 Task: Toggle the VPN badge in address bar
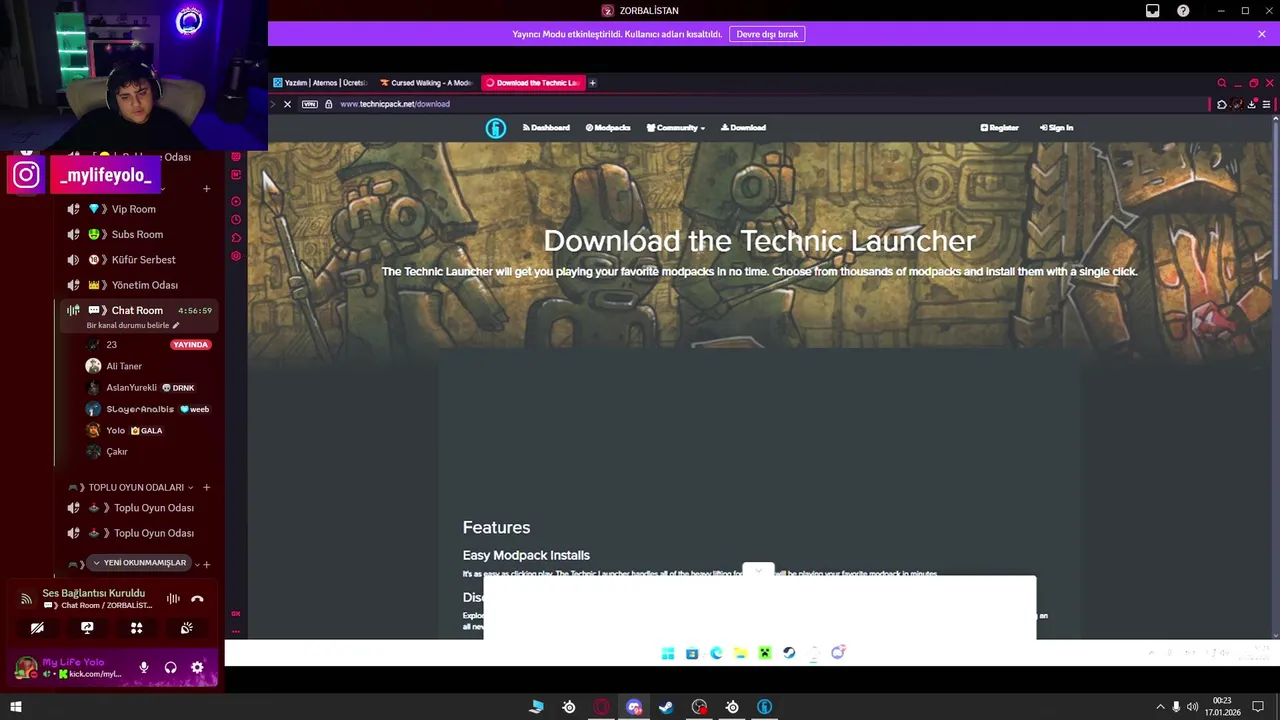310,104
